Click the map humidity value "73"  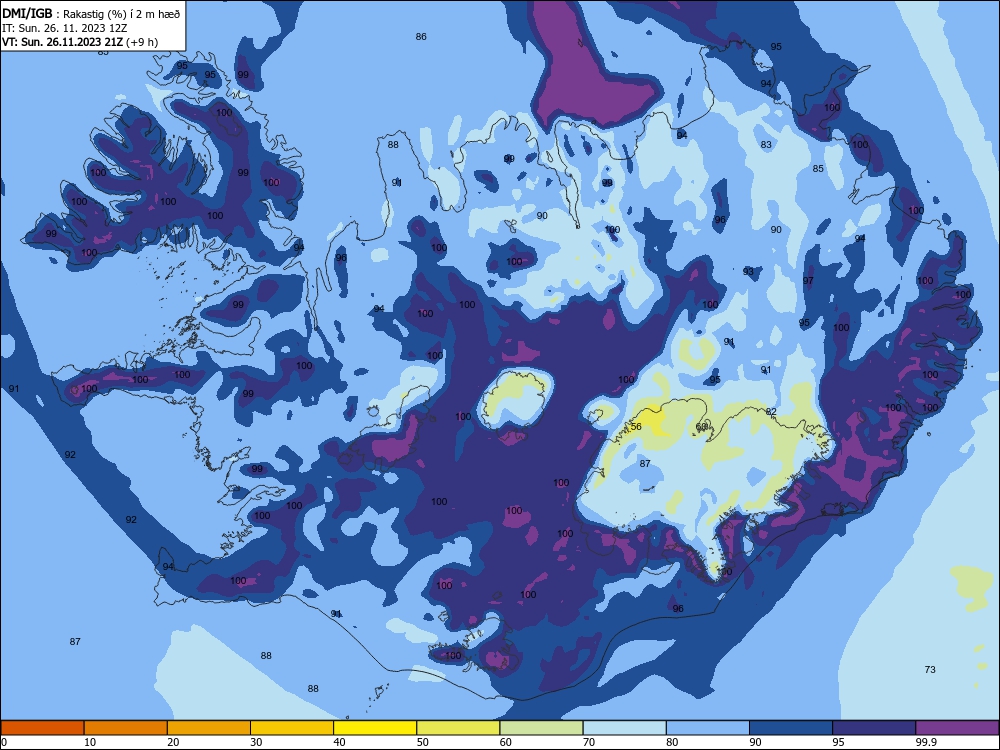pyautogui.click(x=930, y=669)
